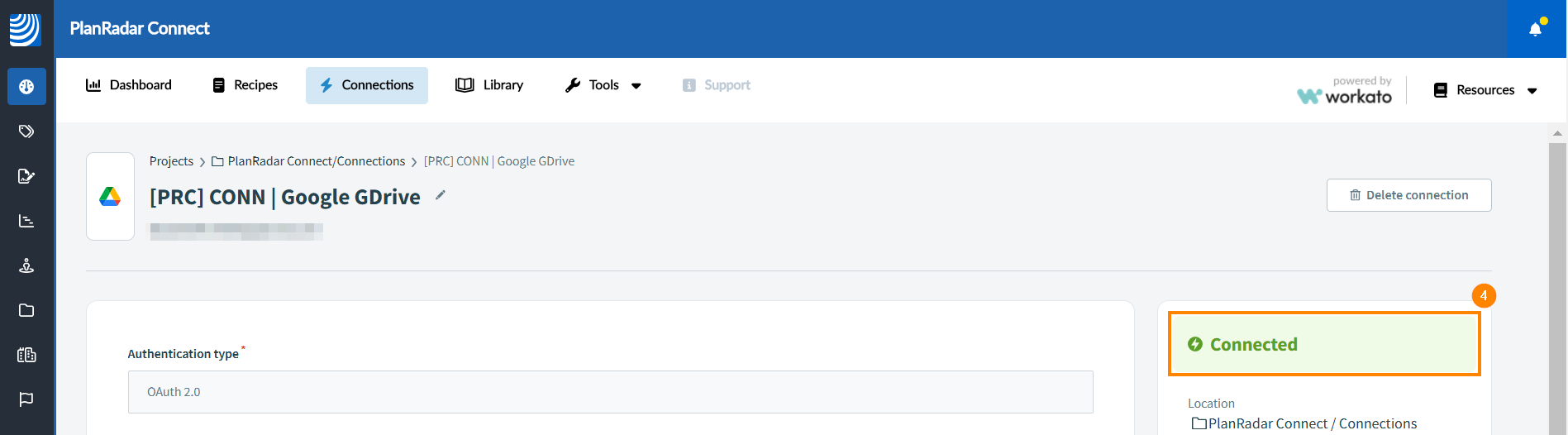This screenshot has width=1568, height=435.
Task: Open the dashboard gauge sidebar icon
Action: click(26, 87)
